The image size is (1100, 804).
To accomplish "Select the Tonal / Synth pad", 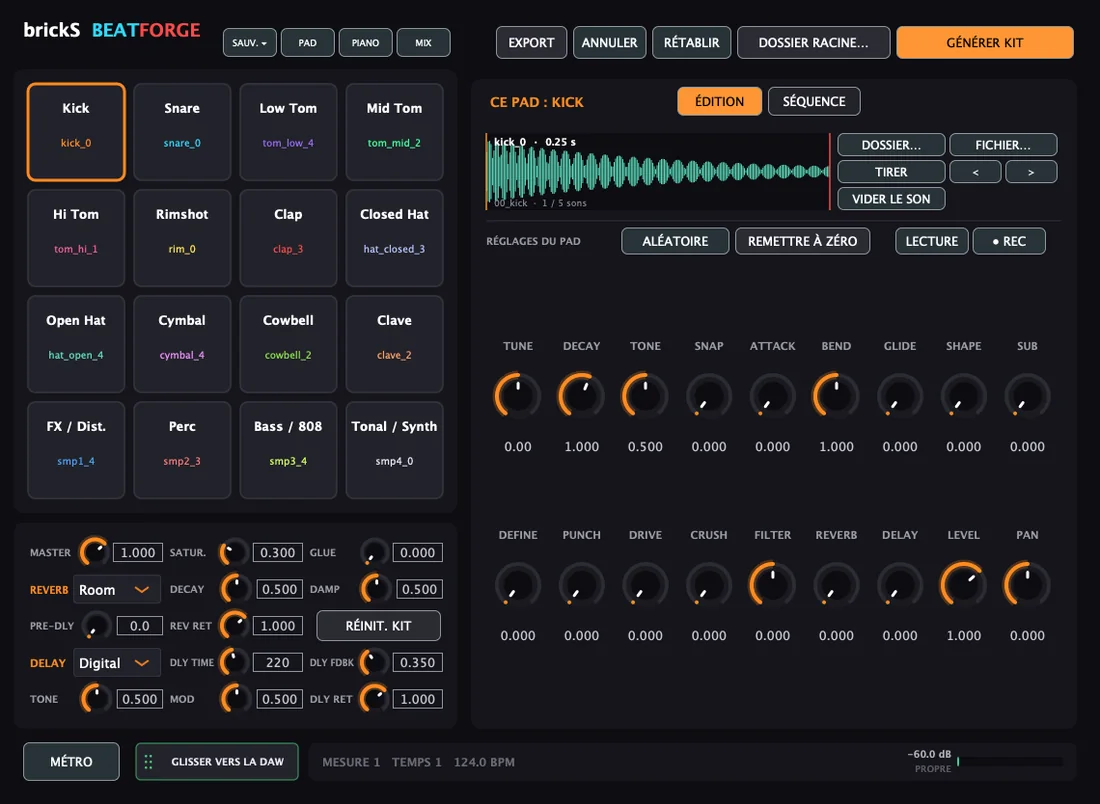I will point(394,450).
